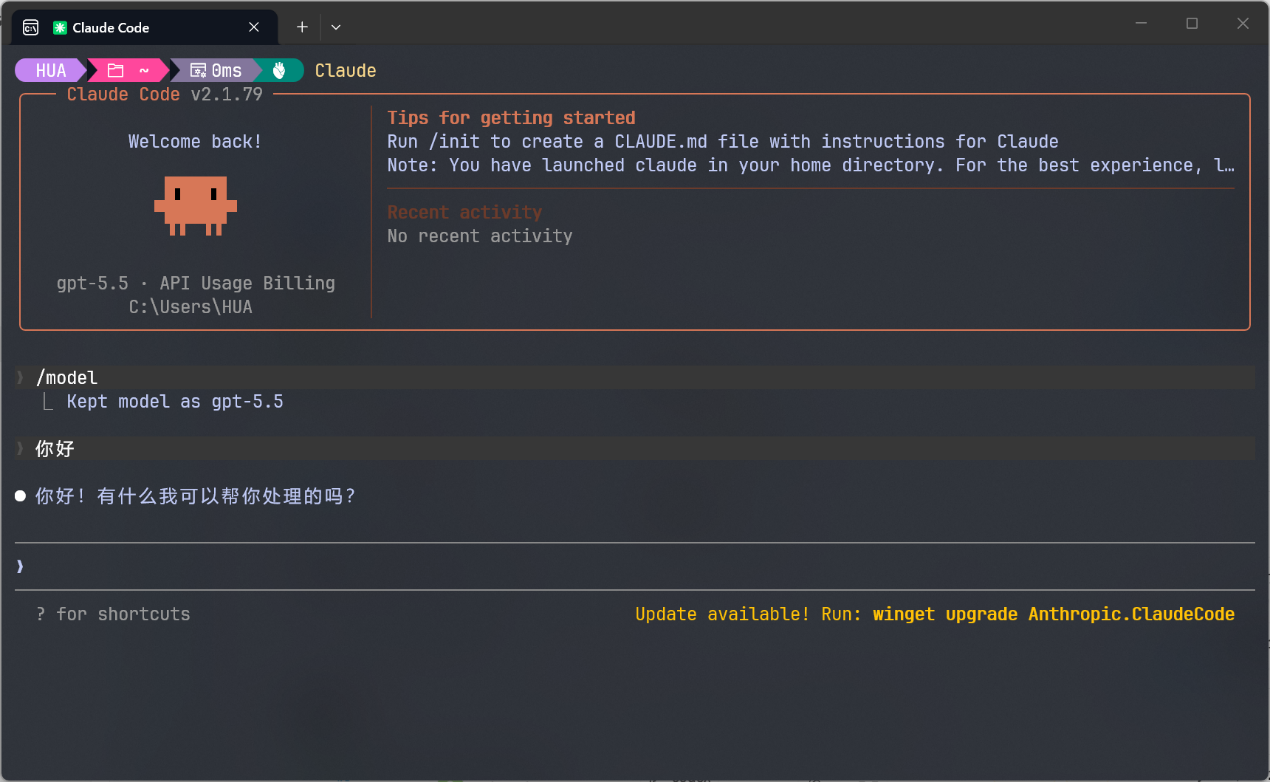Click the pink home folder prompt segment
The image size is (1270, 782).
[128, 70]
